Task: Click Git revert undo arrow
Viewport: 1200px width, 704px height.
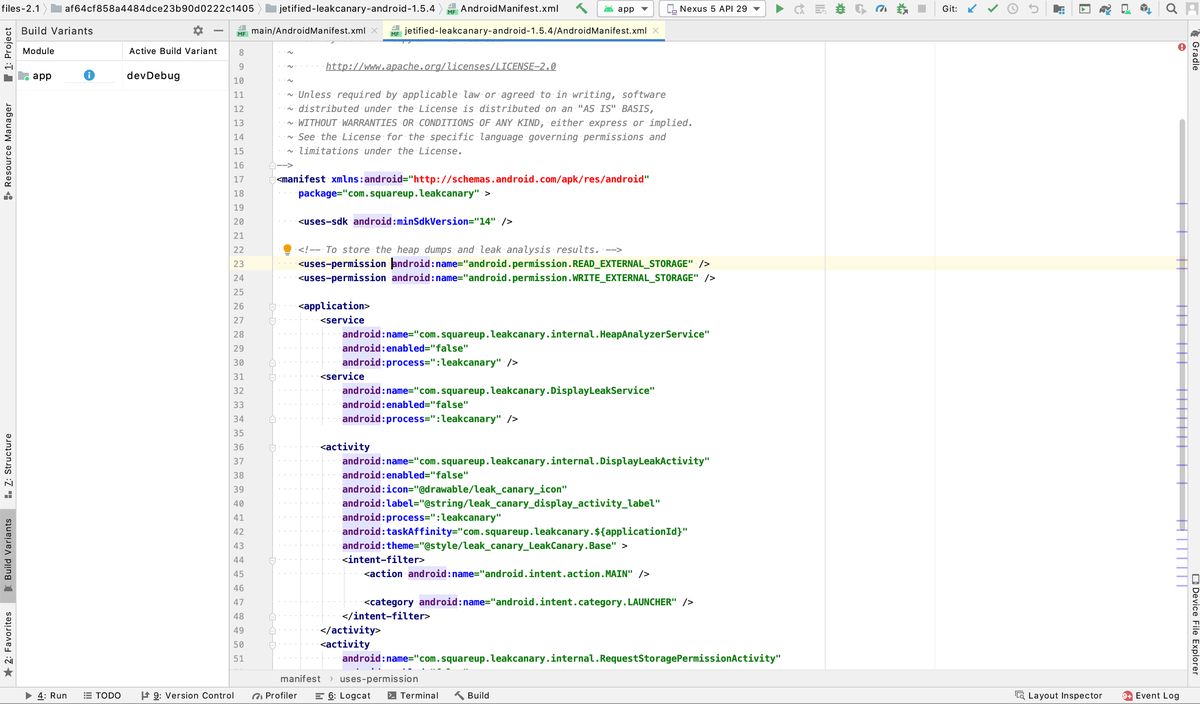Action: [x=1033, y=9]
